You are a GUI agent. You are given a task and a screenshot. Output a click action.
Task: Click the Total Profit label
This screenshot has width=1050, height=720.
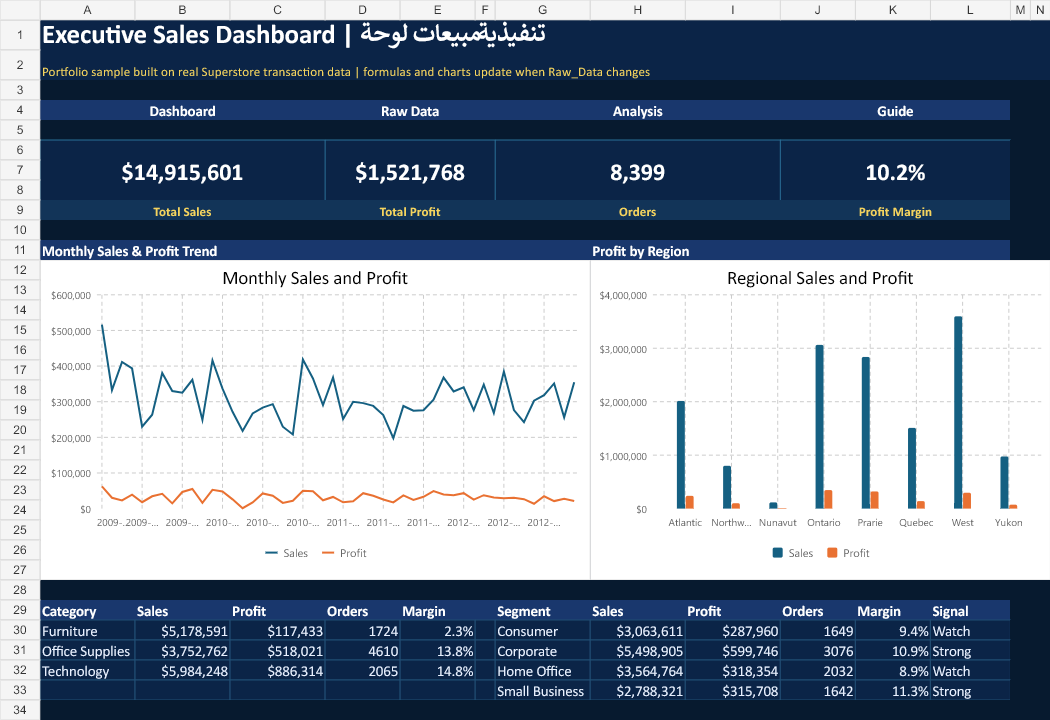tap(410, 212)
